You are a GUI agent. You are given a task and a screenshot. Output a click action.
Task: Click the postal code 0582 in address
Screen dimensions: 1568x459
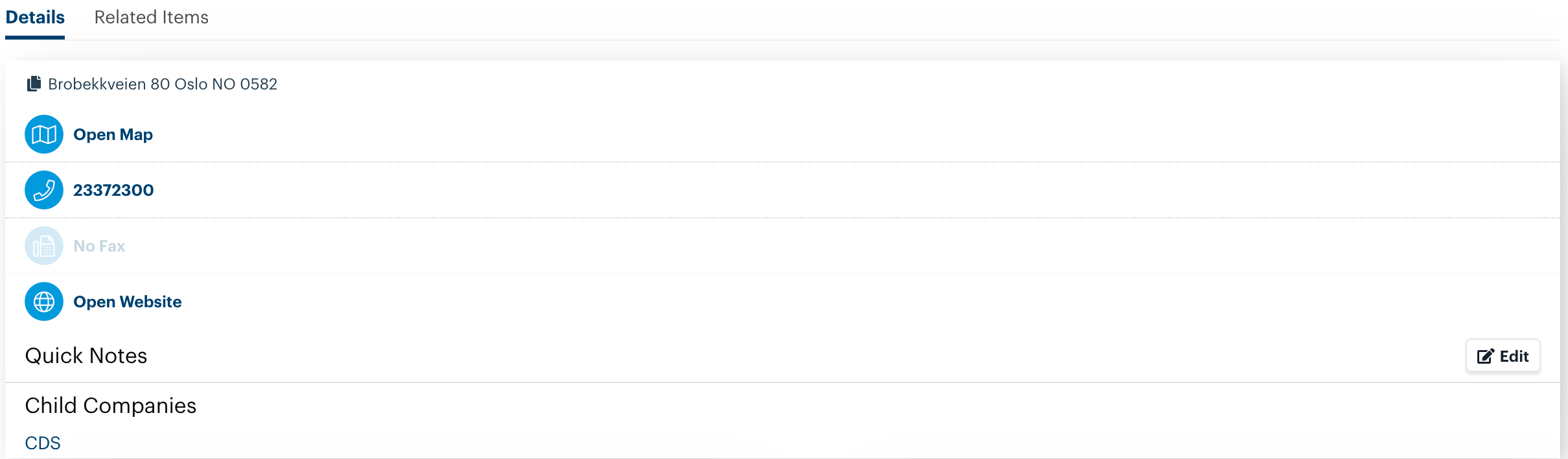pyautogui.click(x=259, y=84)
